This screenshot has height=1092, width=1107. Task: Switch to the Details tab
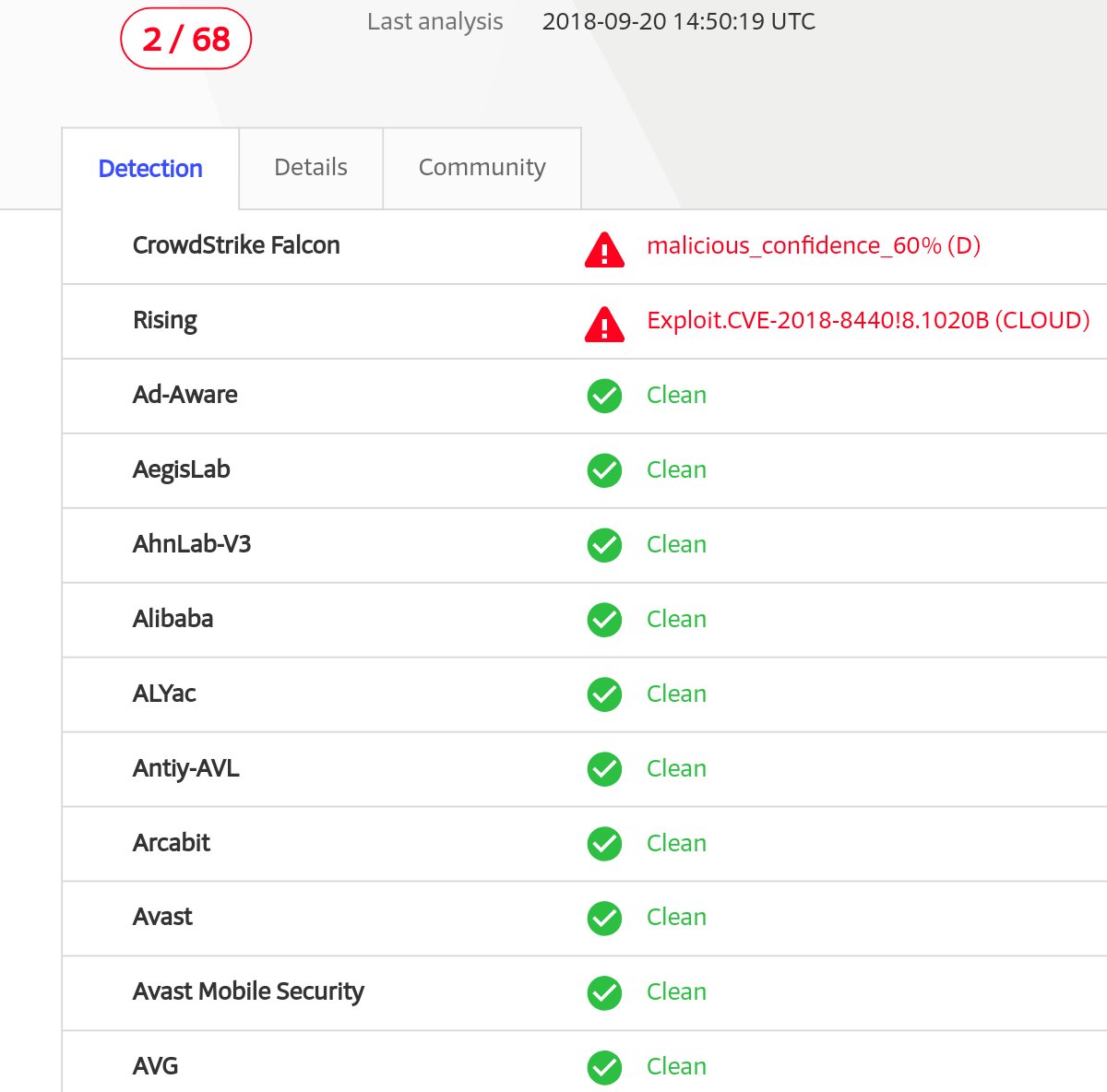tap(311, 168)
